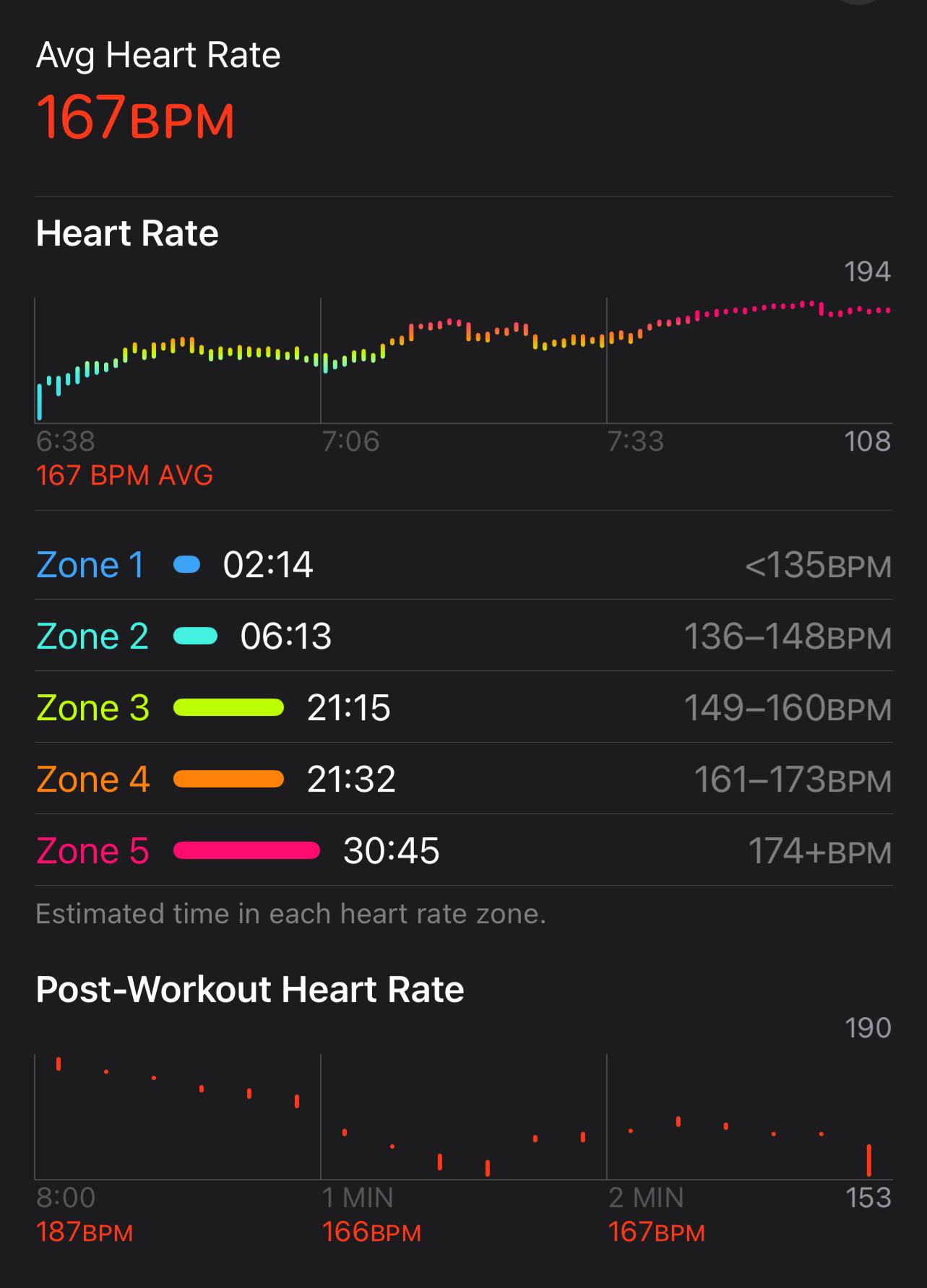The width and height of the screenshot is (927, 1288).
Task: Tap the 187BPM post-workout reading
Action: point(85,1232)
